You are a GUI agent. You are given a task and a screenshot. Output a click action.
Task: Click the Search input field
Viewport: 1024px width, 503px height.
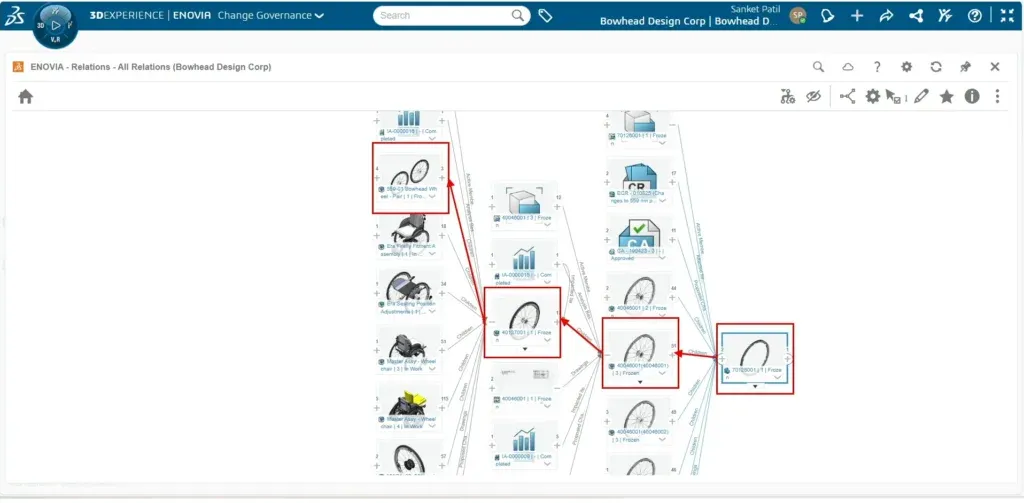click(444, 16)
